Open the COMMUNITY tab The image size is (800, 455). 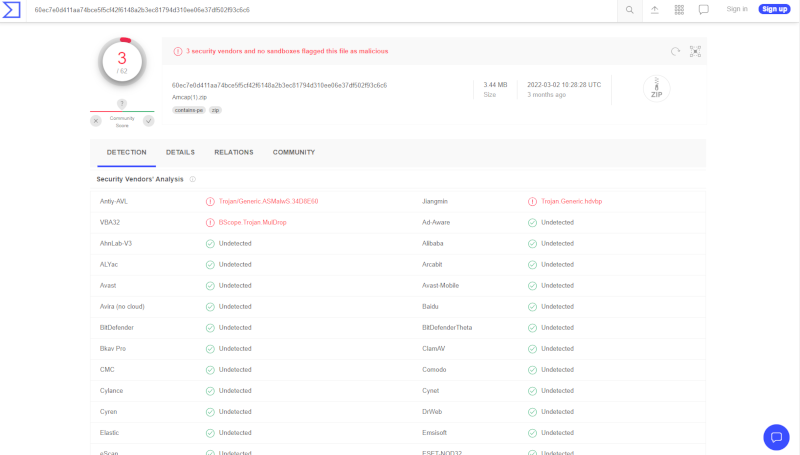pos(294,152)
